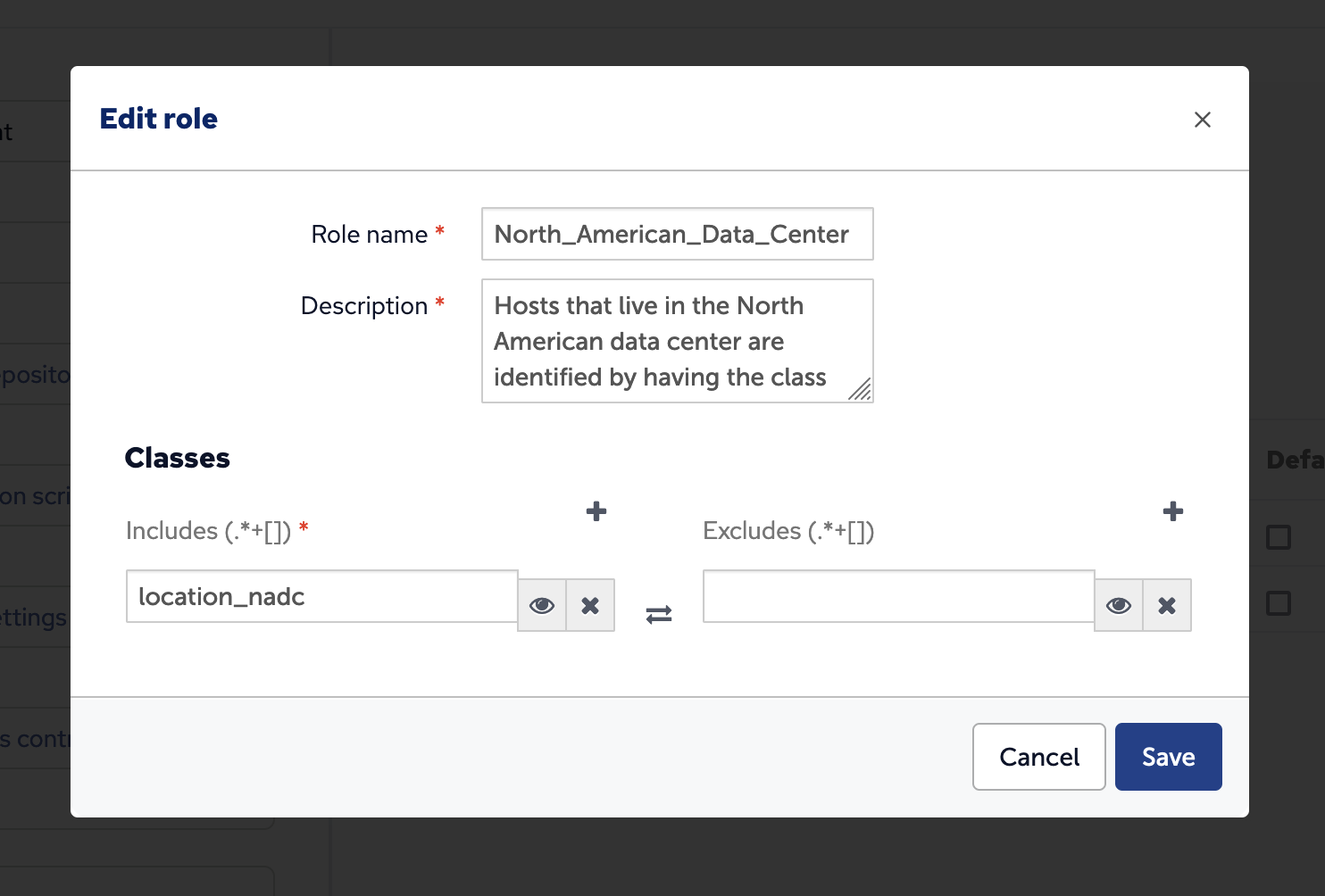Image resolution: width=1325 pixels, height=896 pixels.
Task: Click the Role name text field
Action: [x=677, y=235]
